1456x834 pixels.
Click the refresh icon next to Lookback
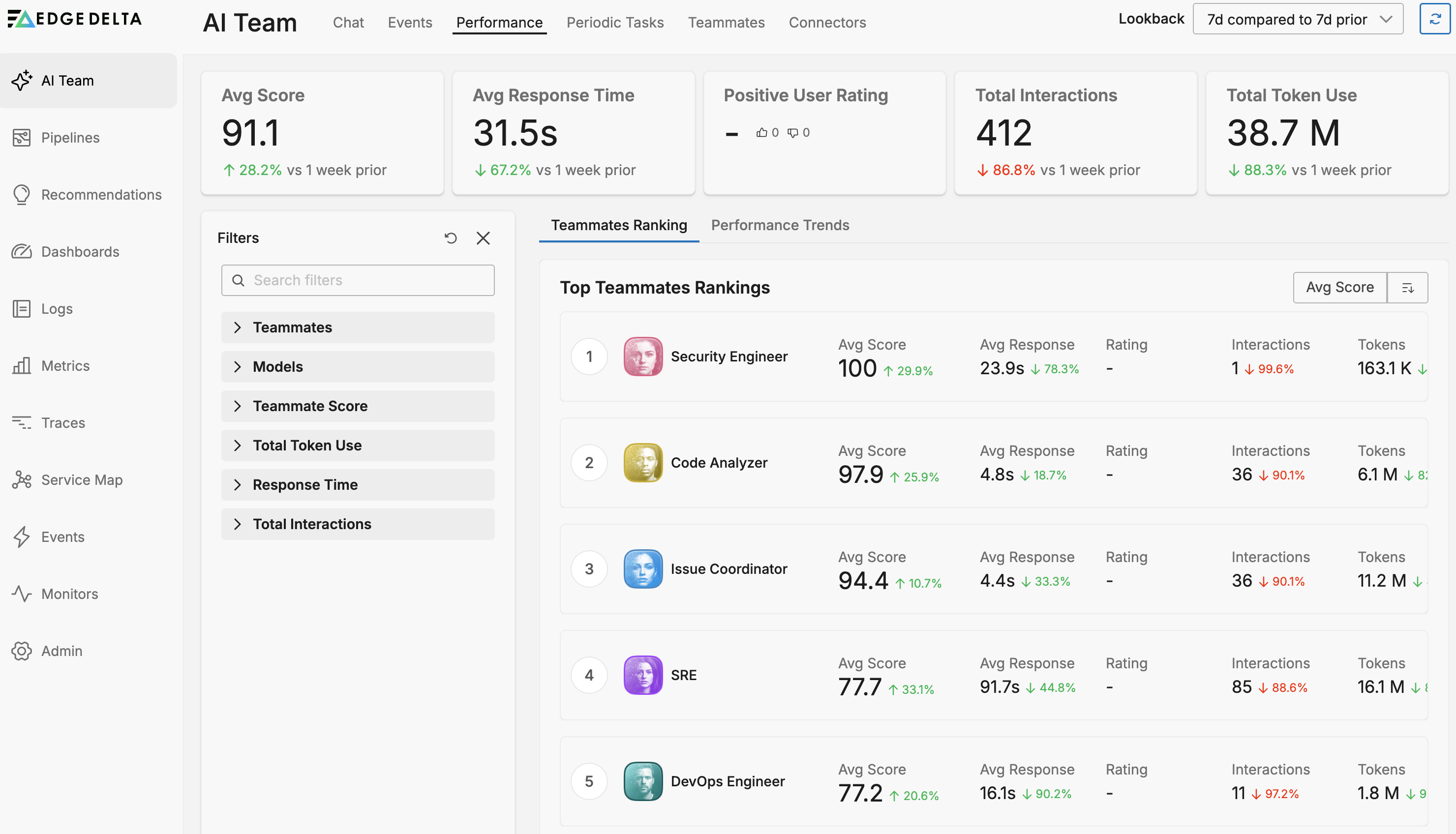click(x=1435, y=19)
